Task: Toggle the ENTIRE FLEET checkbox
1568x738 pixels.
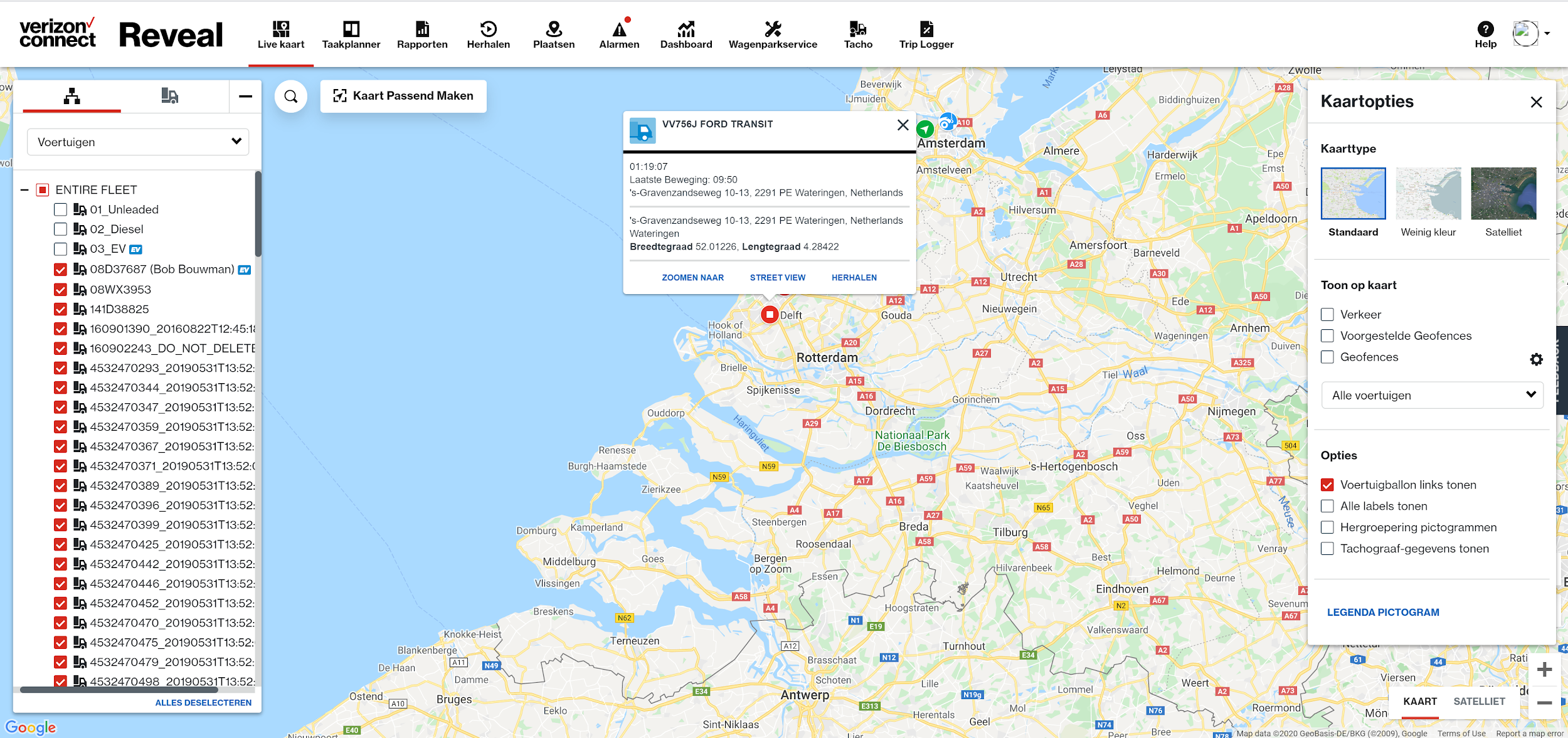Action: tap(43, 189)
